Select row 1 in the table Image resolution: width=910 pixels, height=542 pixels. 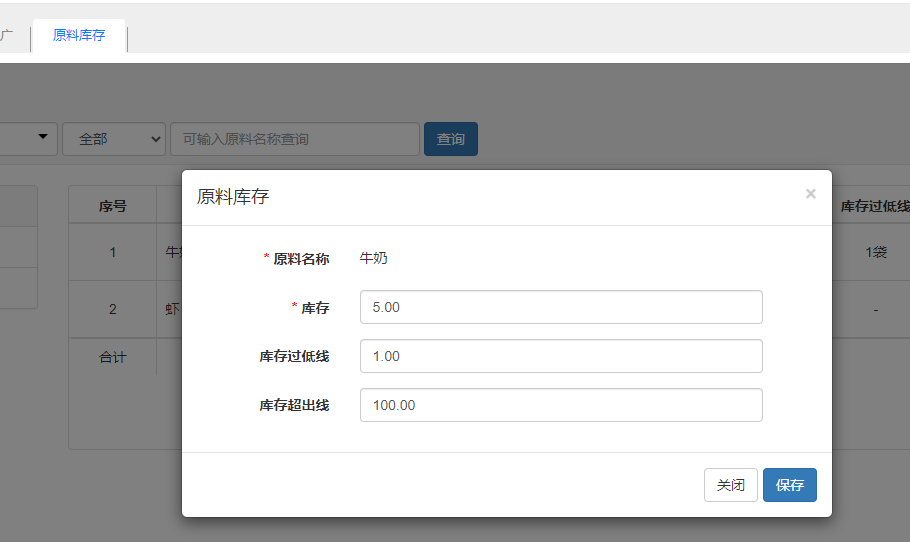[112, 252]
